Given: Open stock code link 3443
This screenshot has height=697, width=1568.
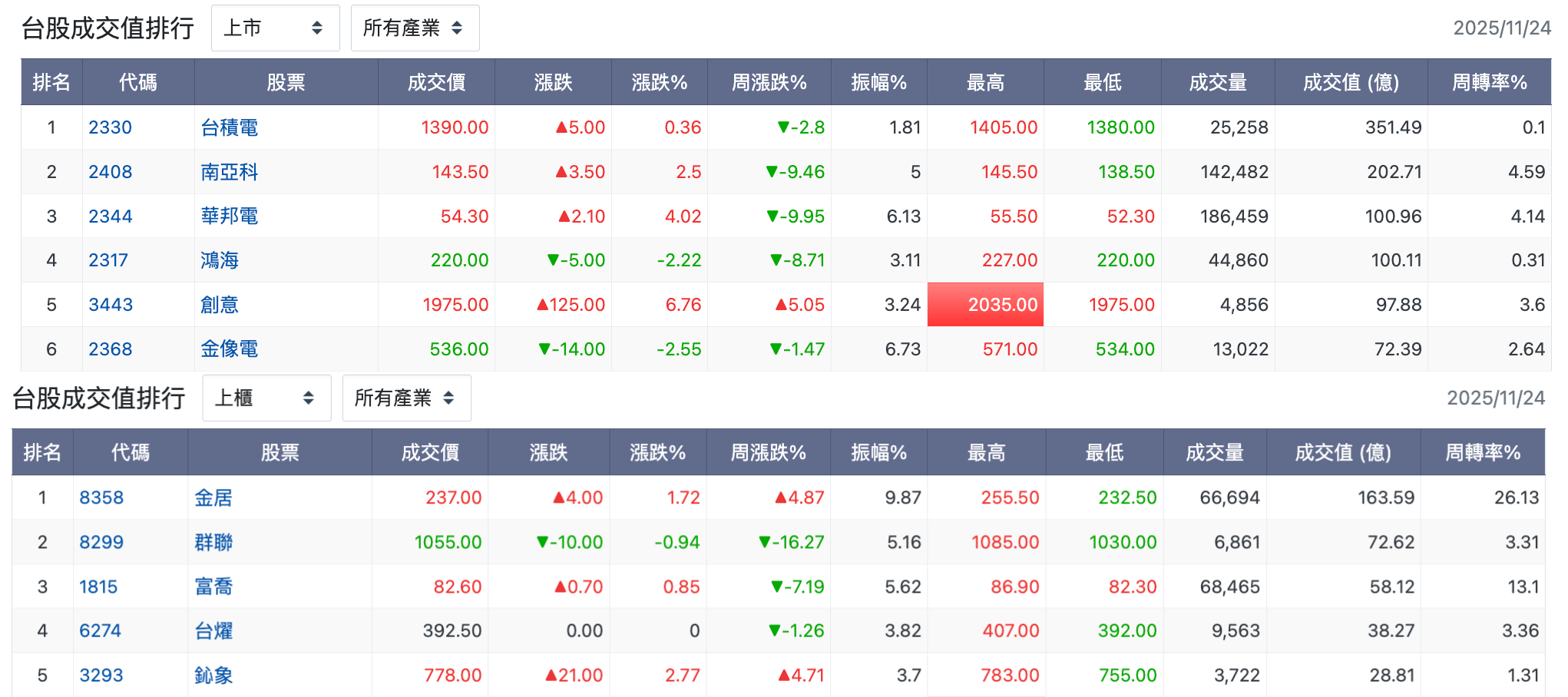Looking at the screenshot, I should pyautogui.click(x=111, y=305).
